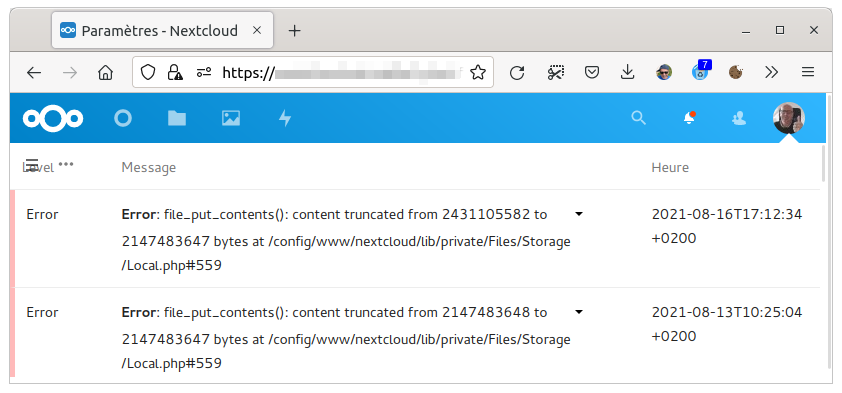Open the Activity lightning bolt icon
This screenshot has width=842, height=393.
285,118
